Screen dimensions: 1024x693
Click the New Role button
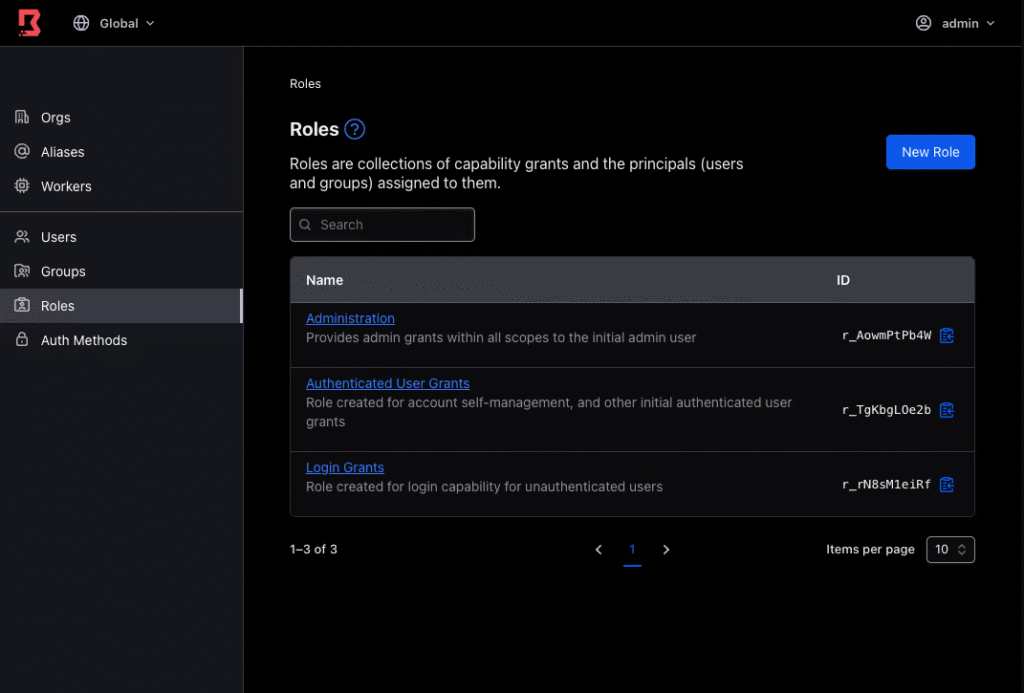[930, 152]
